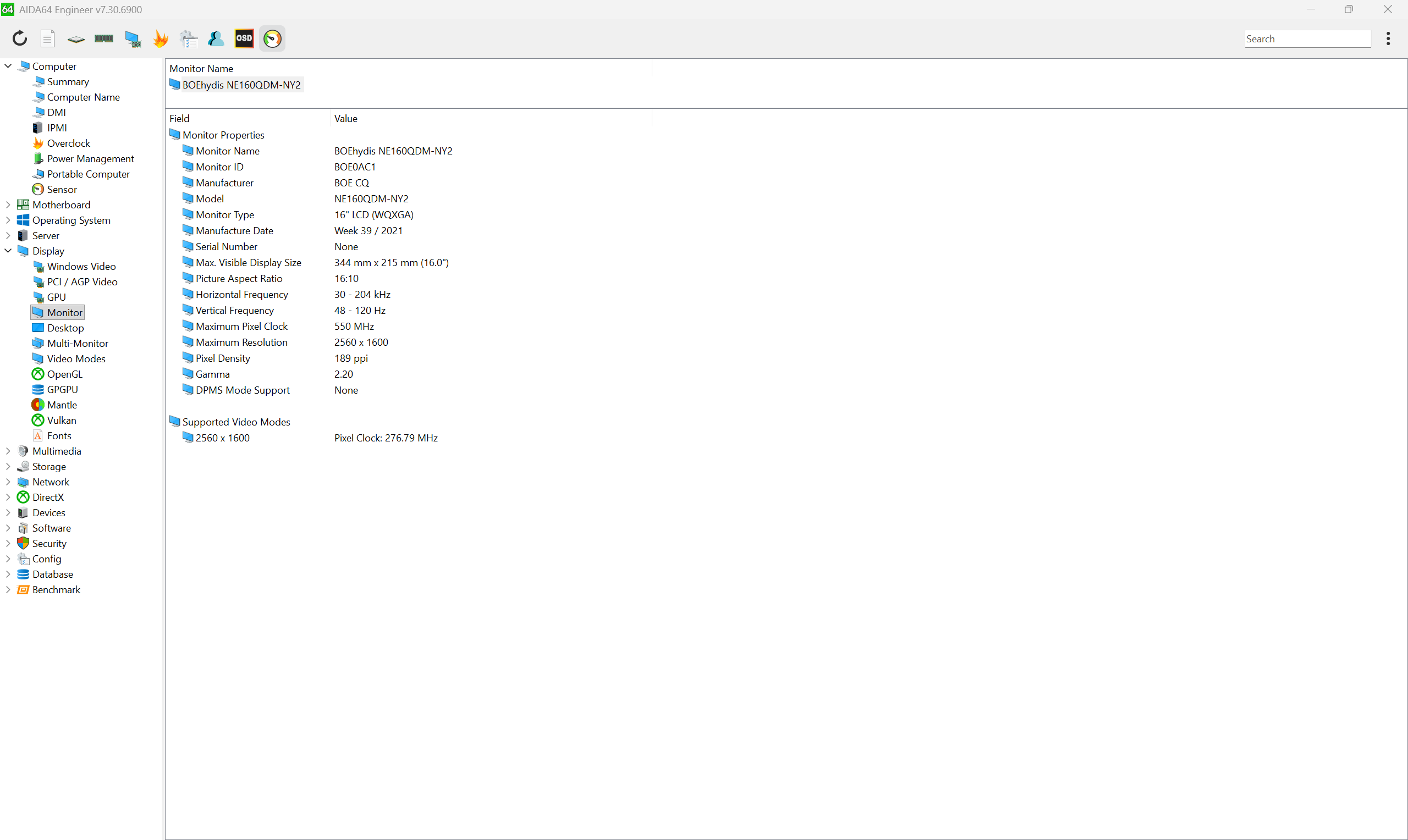The height and width of the screenshot is (840, 1408).
Task: Open the Report document icon
Action: [47, 38]
